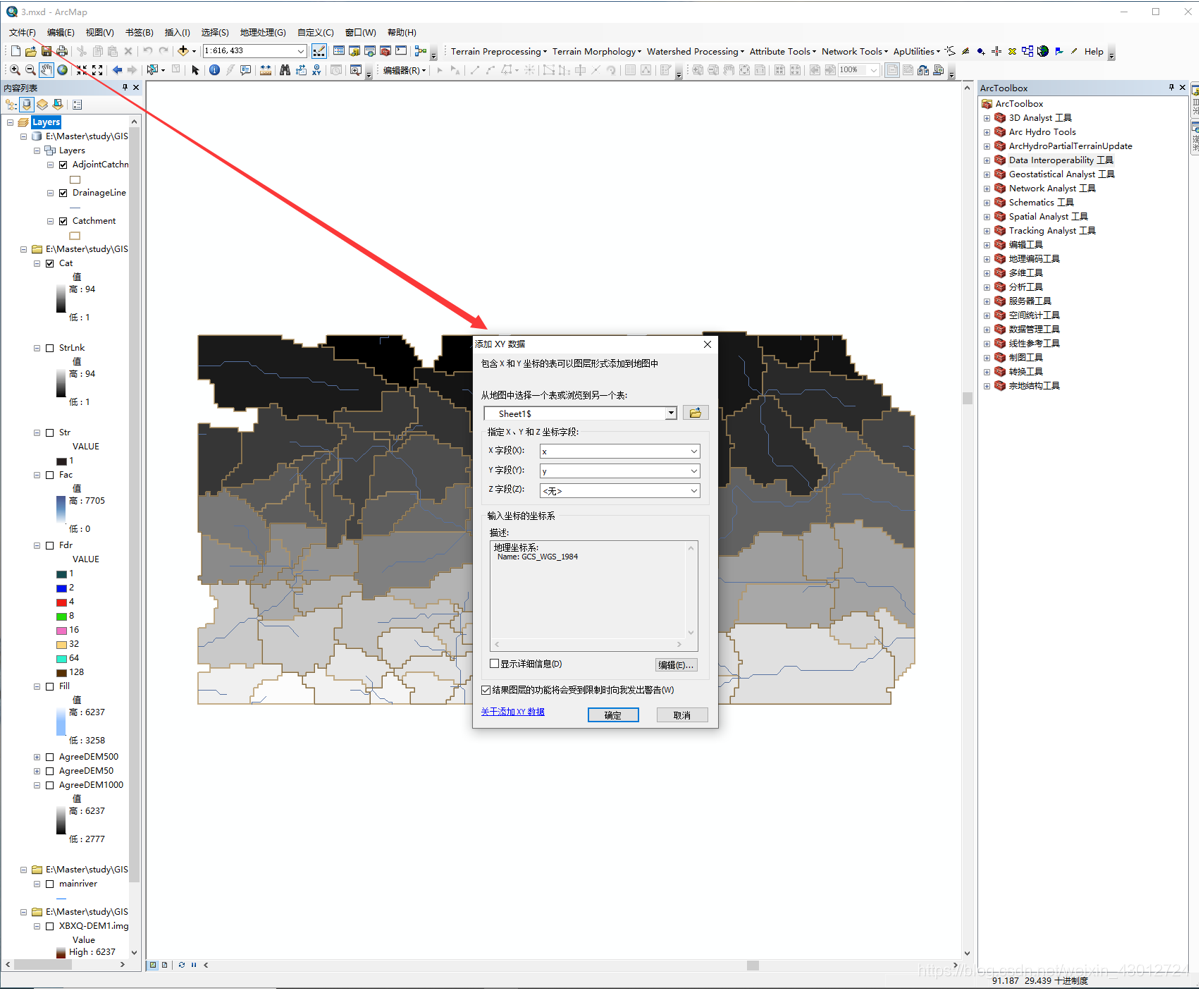Click the New map document icon
The width and height of the screenshot is (1199, 989).
(15, 51)
